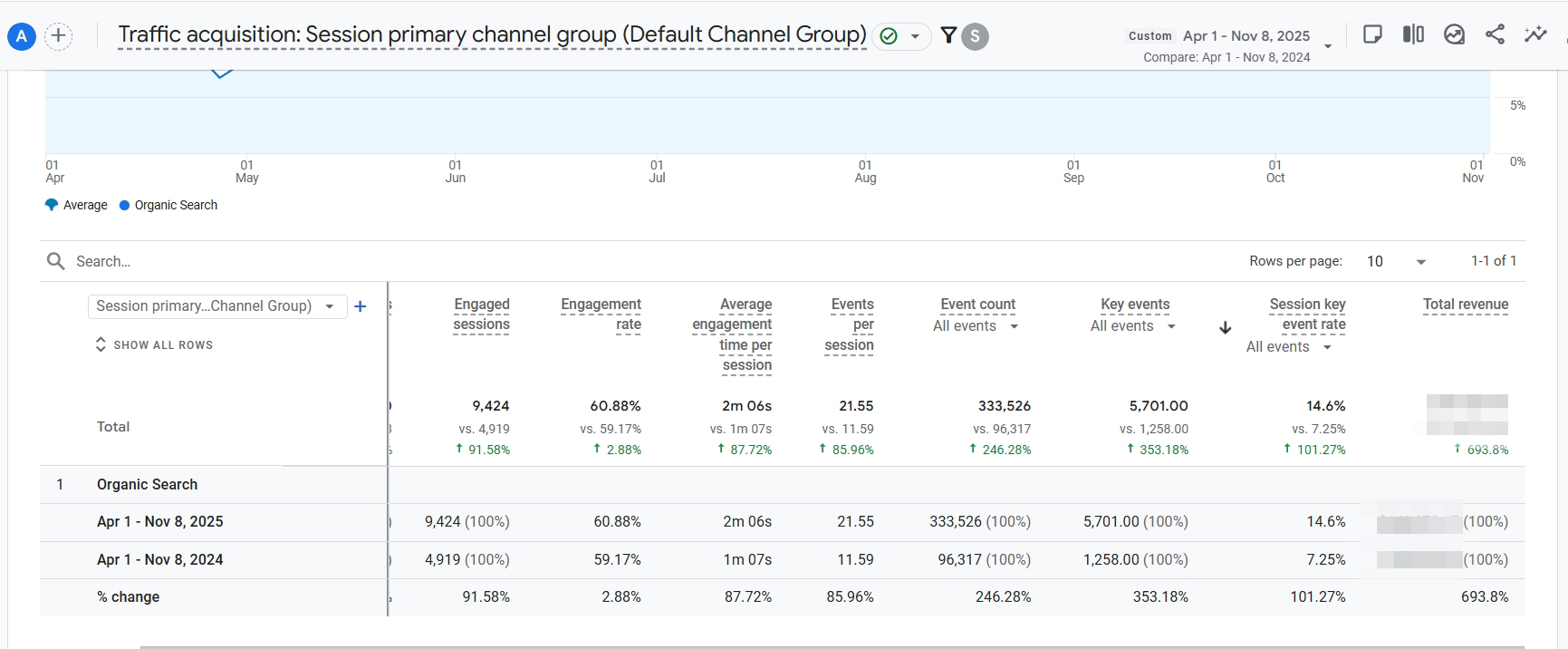Add a new comparison with the plus icon
Image resolution: width=1568 pixels, height=649 pixels.
(58, 36)
